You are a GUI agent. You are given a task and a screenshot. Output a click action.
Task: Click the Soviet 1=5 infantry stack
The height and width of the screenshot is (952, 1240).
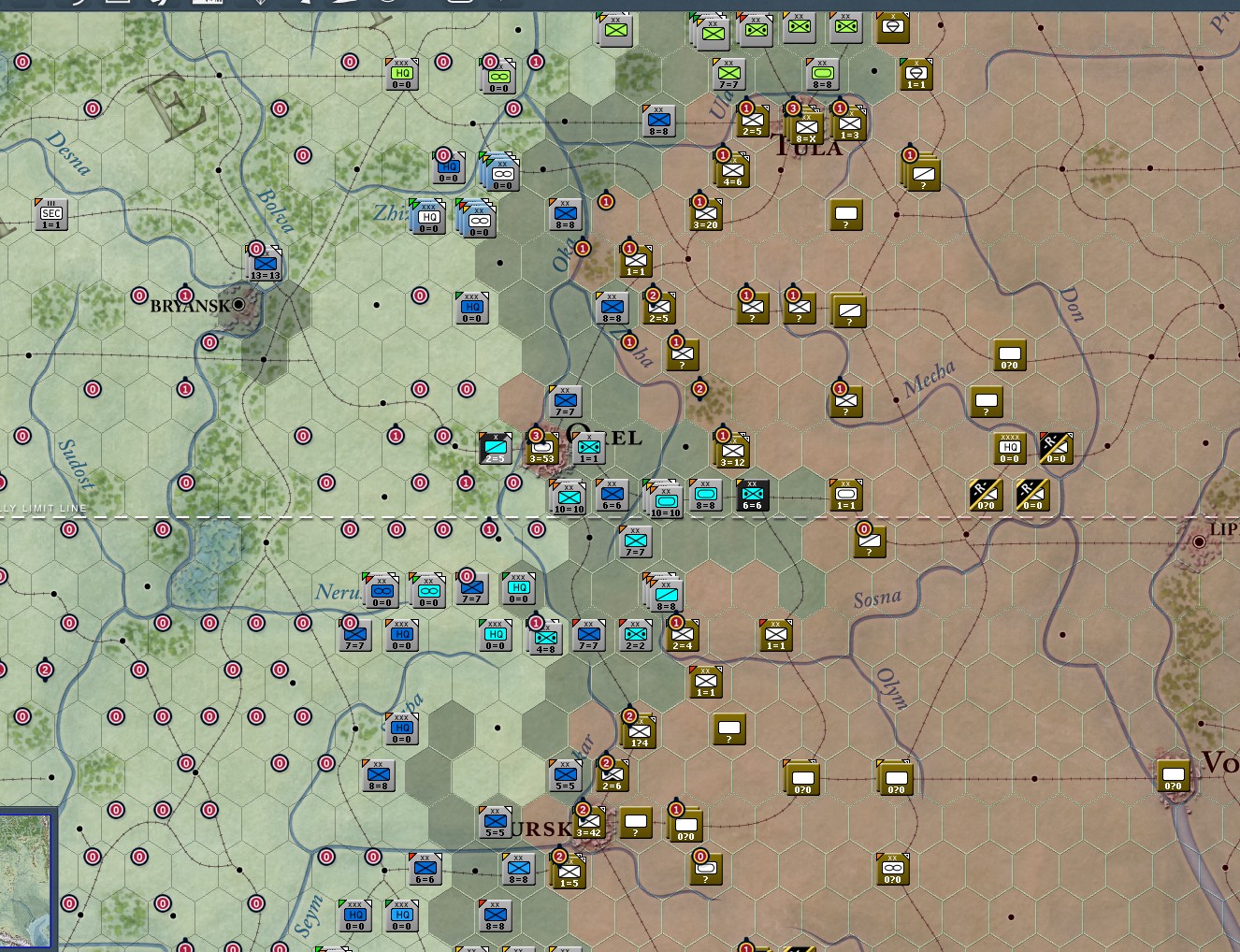click(x=569, y=871)
